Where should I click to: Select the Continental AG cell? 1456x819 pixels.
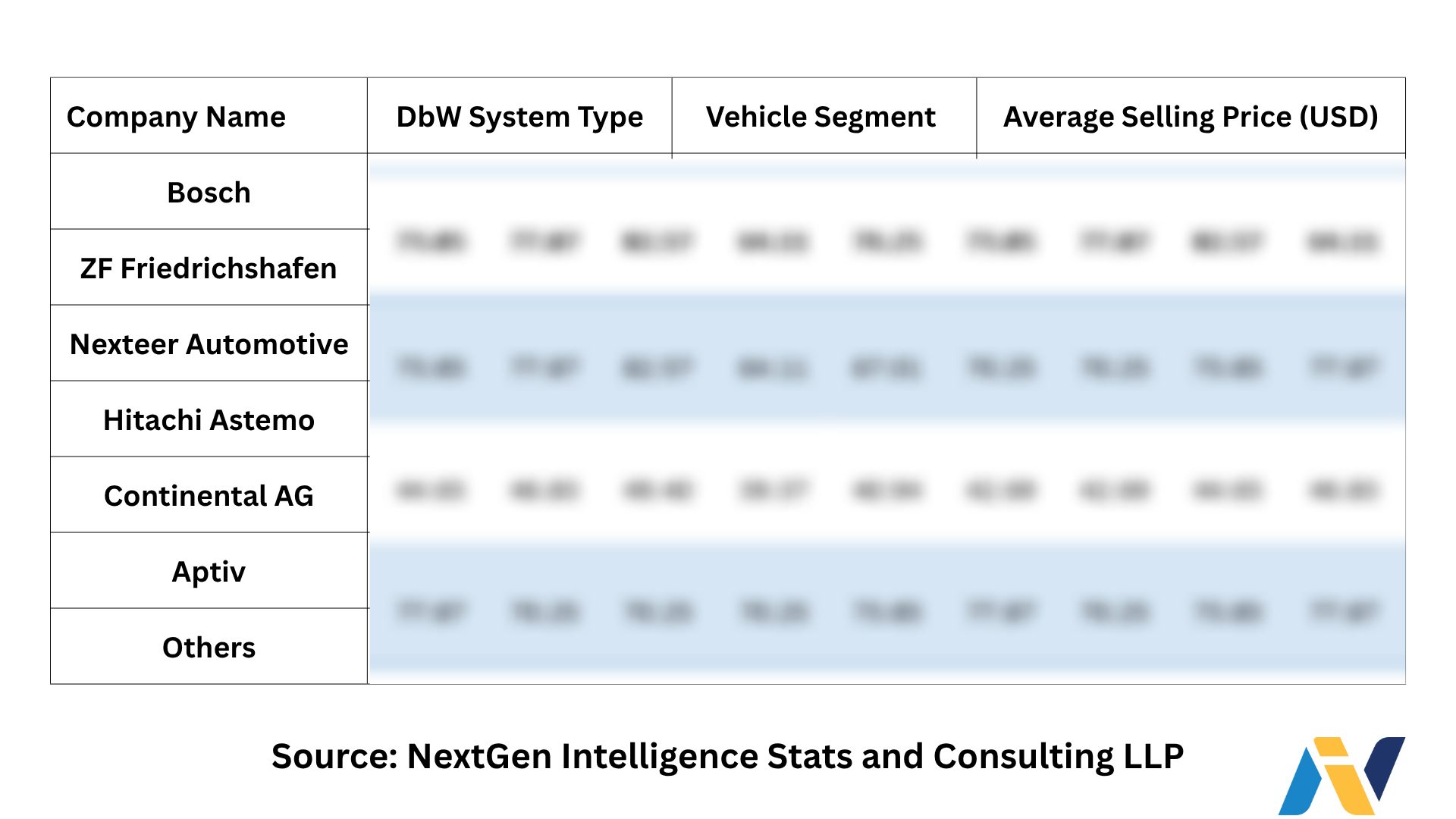click(209, 496)
